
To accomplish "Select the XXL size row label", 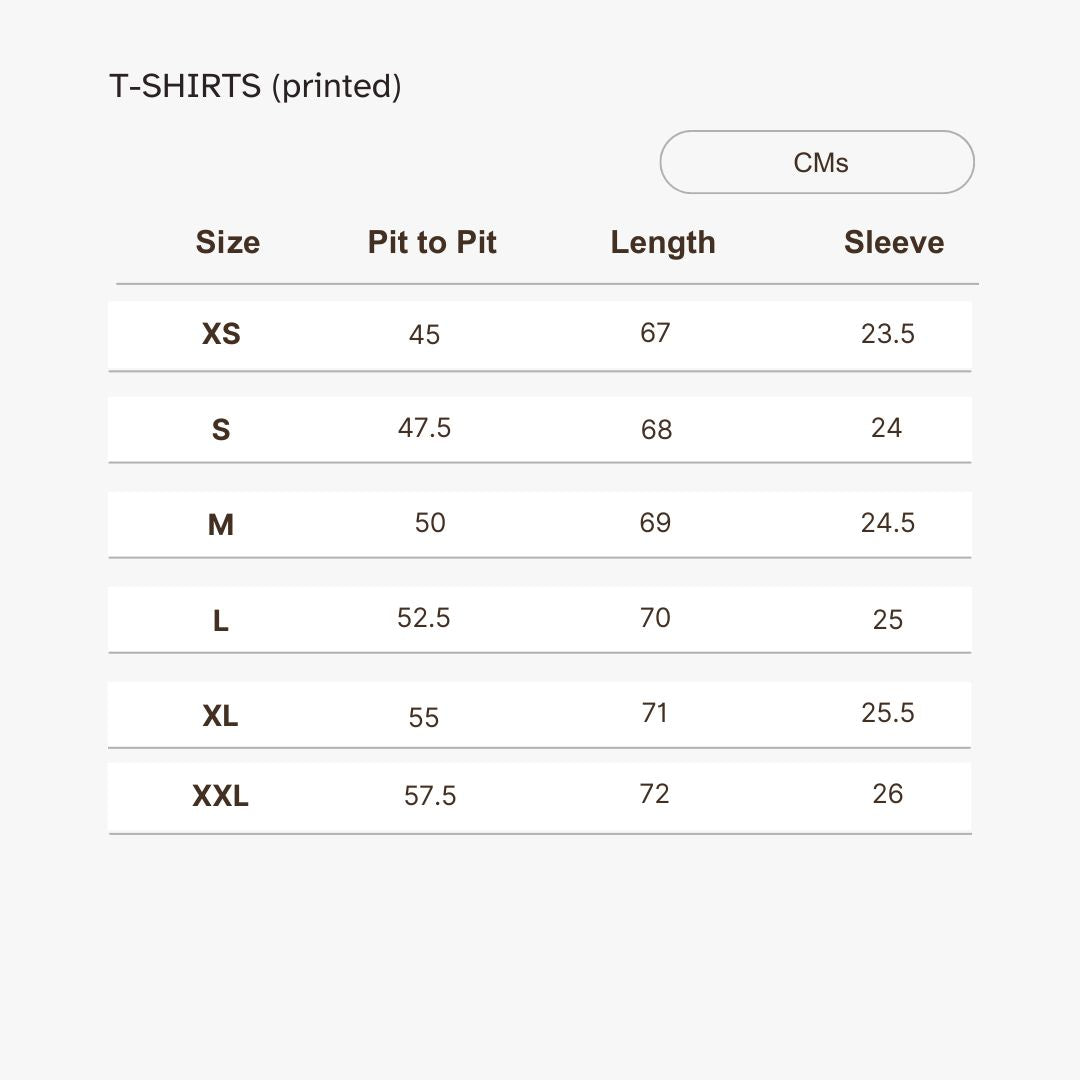I will (221, 796).
